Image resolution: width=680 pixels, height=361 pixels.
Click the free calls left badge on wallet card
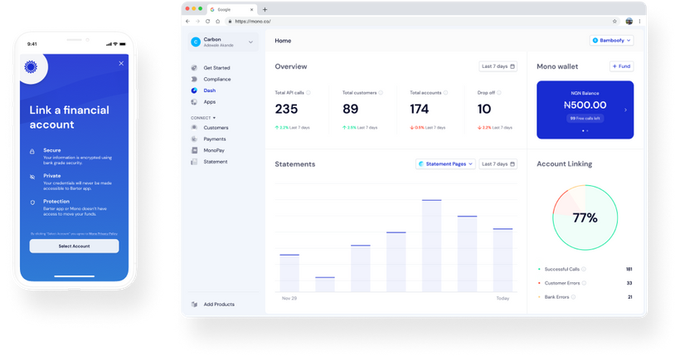tap(585, 118)
